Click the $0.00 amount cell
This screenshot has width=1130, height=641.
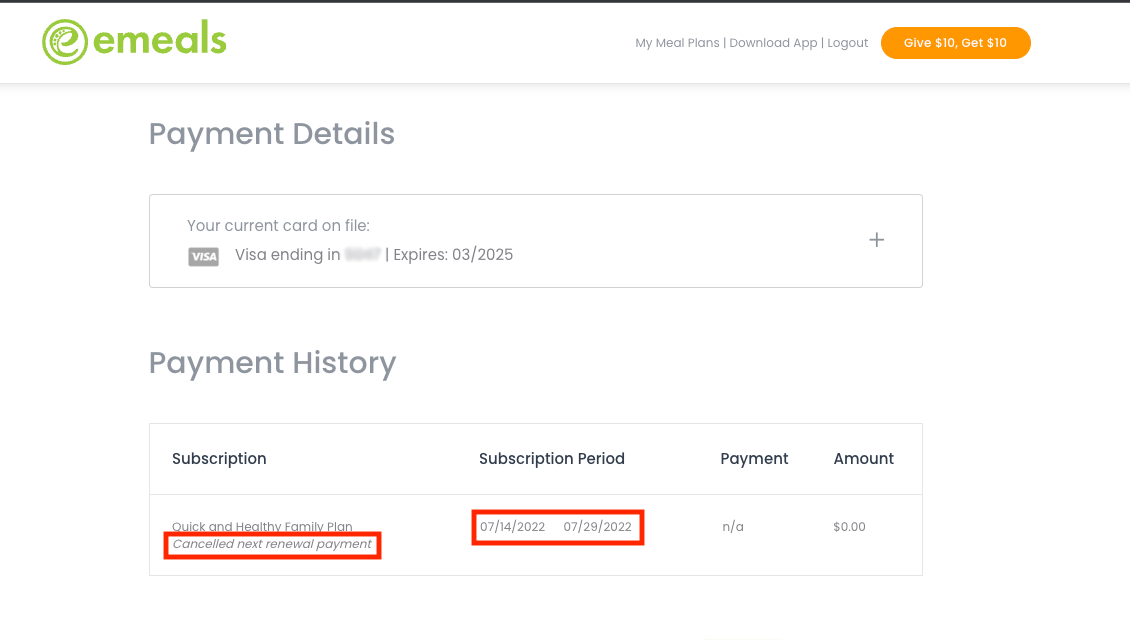click(x=849, y=527)
